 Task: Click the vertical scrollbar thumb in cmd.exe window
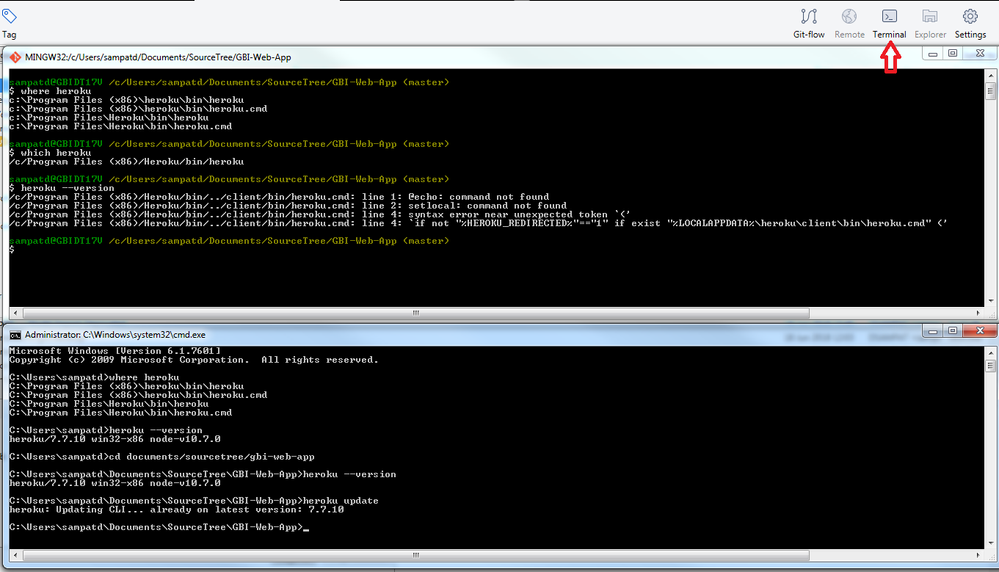(x=990, y=366)
